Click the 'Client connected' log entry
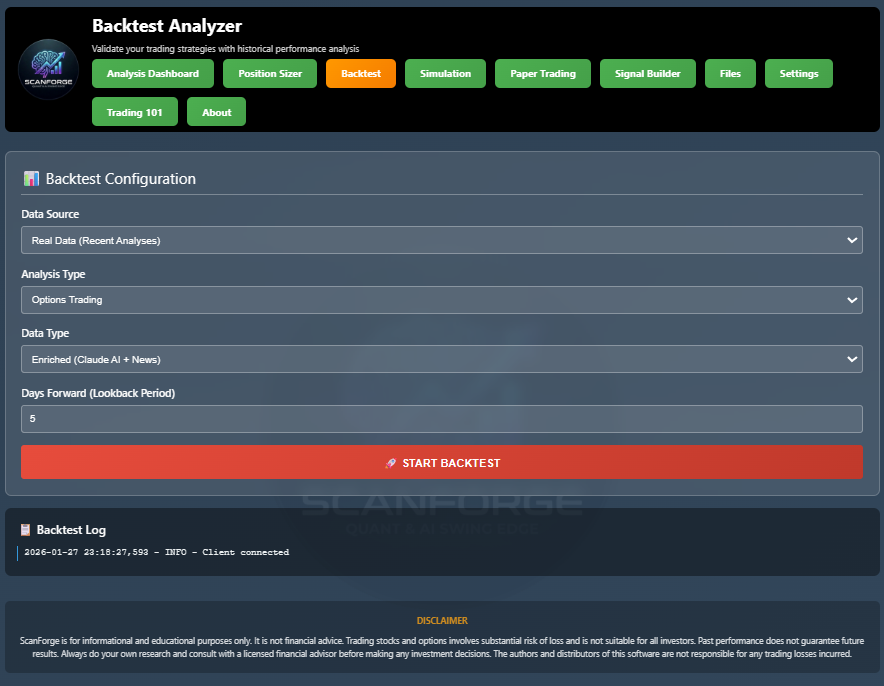 [x=157, y=552]
